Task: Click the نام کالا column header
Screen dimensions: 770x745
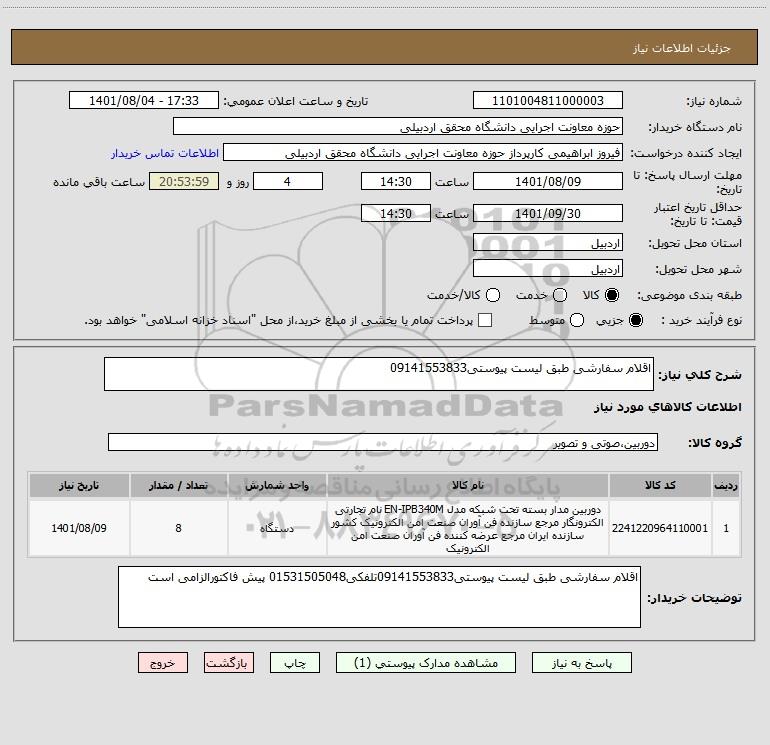Action: pyautogui.click(x=468, y=486)
